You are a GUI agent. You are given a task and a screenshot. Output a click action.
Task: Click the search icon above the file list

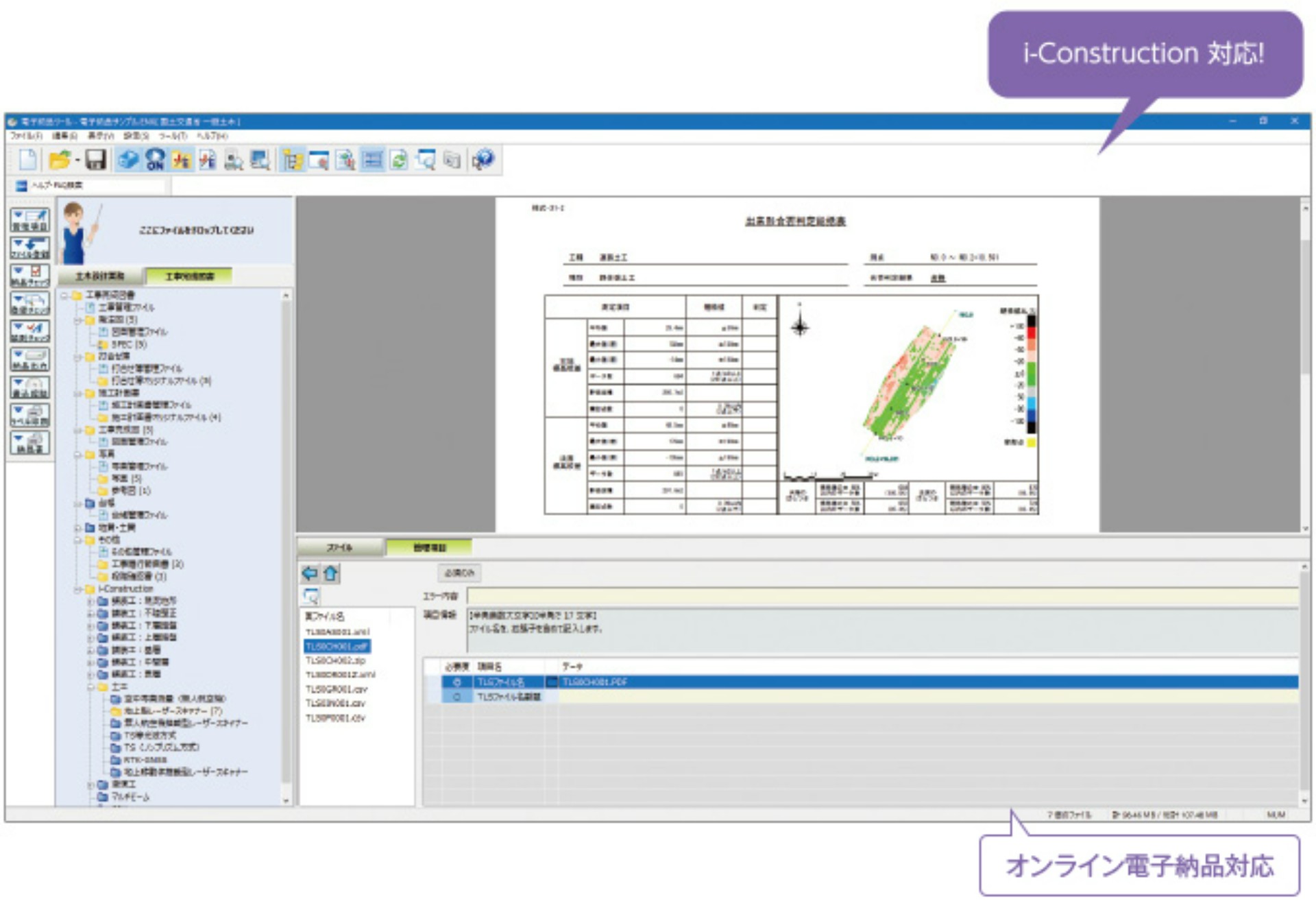point(310,597)
